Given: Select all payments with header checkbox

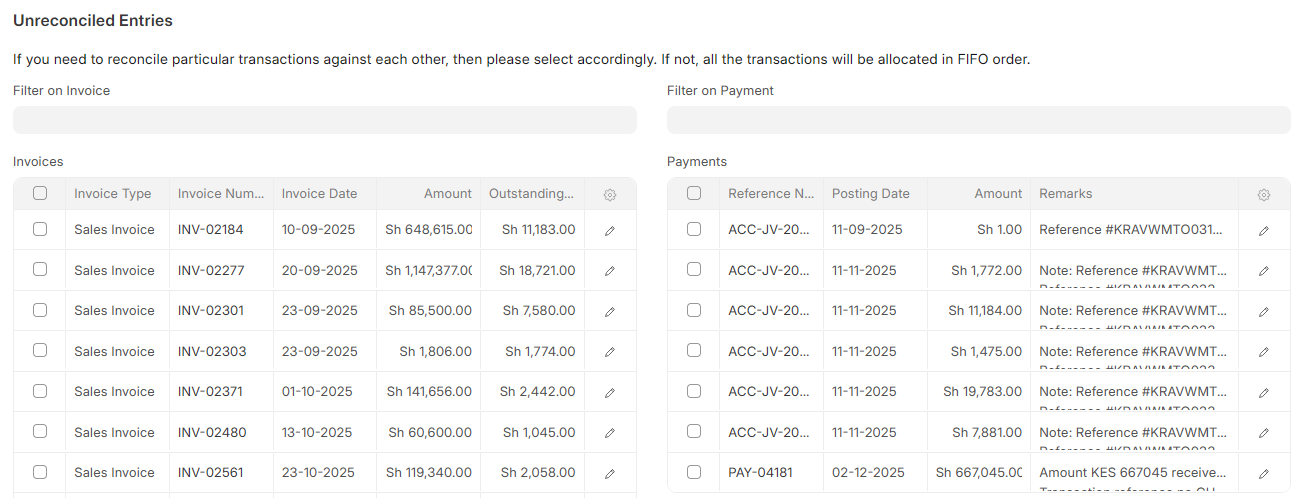Looking at the screenshot, I should pos(694,194).
